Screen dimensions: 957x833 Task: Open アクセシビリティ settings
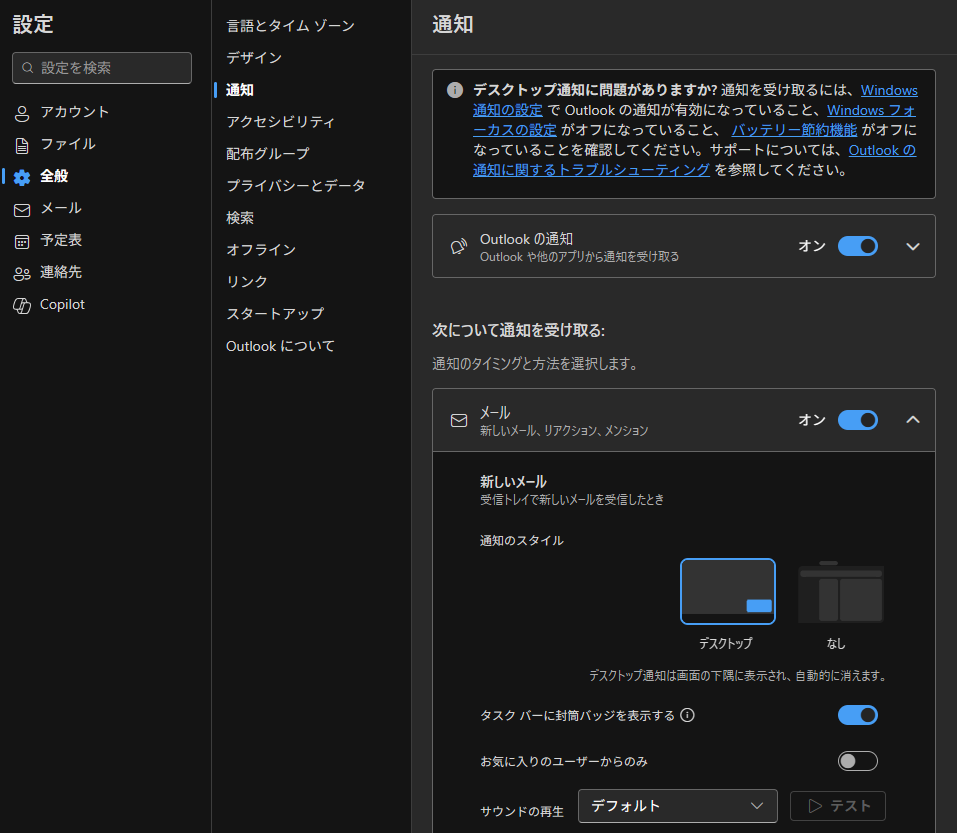(280, 122)
